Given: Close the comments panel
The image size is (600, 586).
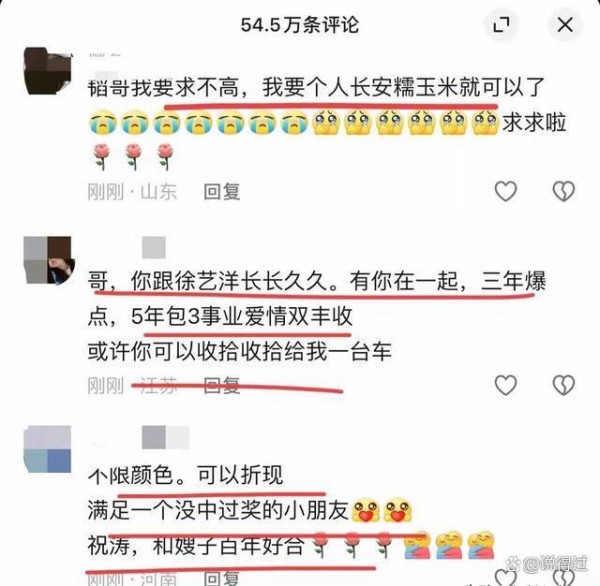Looking at the screenshot, I should 565,25.
